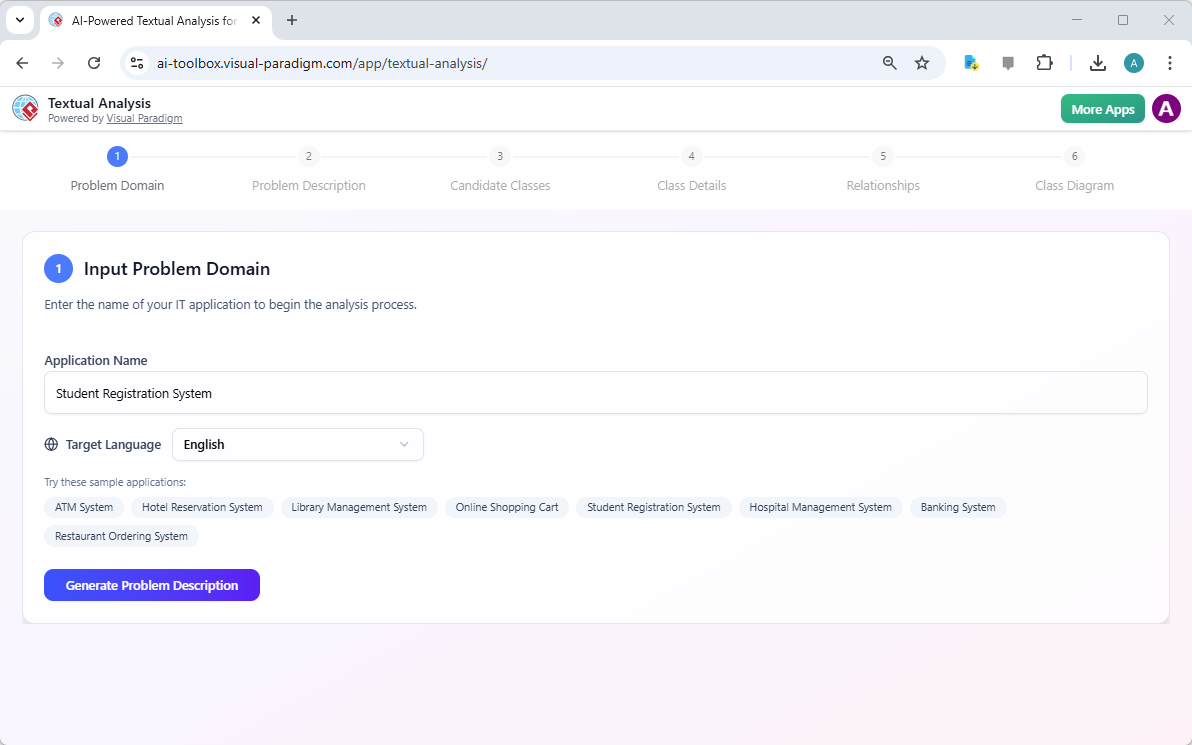1192x745 pixels.
Task: Click the browser Extensions puzzle icon
Action: click(x=1044, y=62)
